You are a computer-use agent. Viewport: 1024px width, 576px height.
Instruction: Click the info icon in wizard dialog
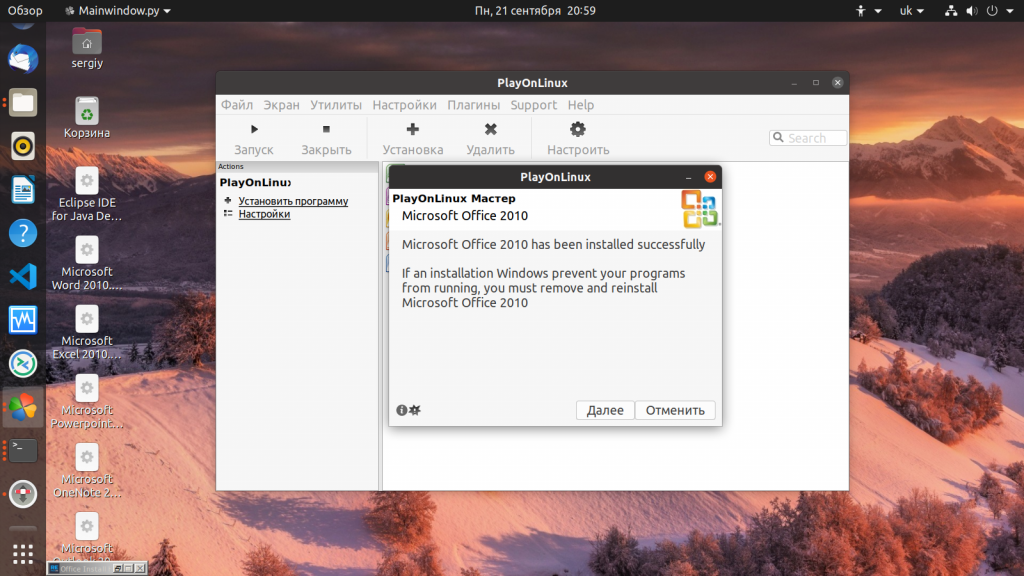point(402,410)
